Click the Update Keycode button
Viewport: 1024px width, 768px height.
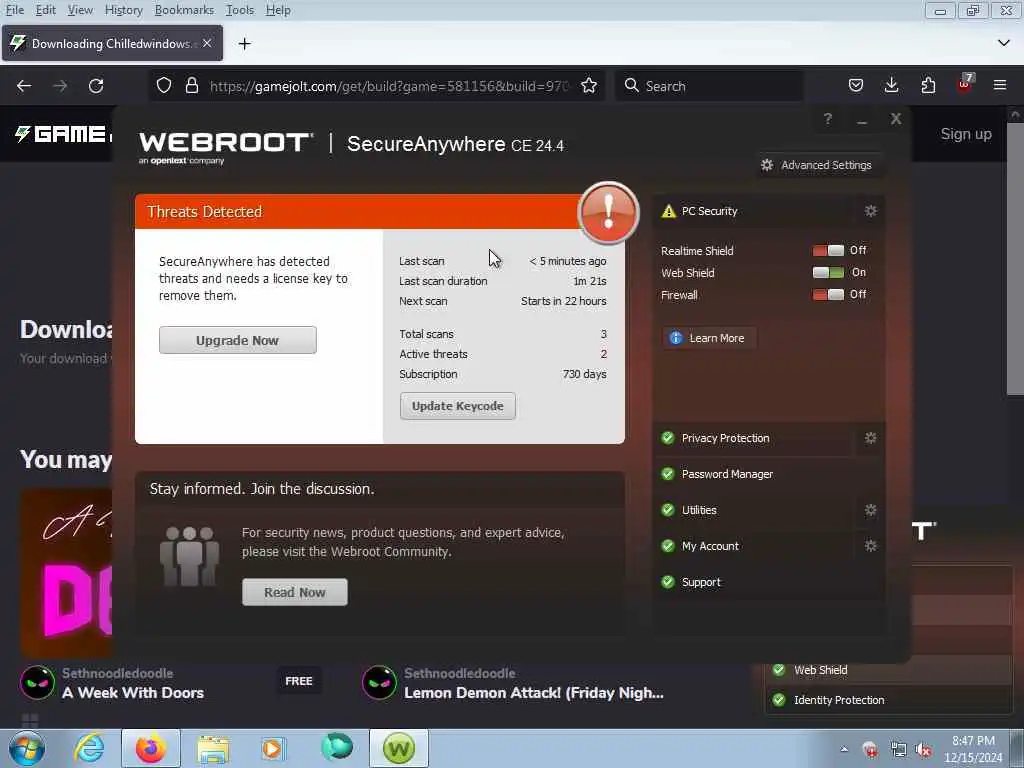(x=458, y=406)
